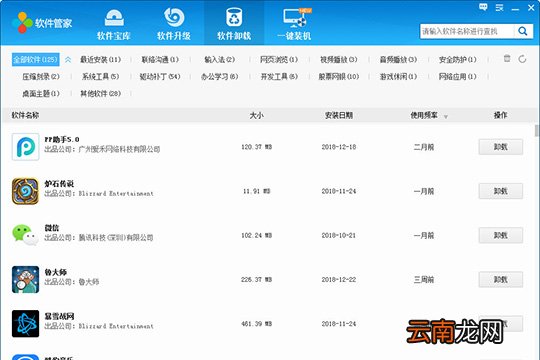Filter by 开发工具(6)
This screenshot has height=360, width=540.
click(279, 76)
